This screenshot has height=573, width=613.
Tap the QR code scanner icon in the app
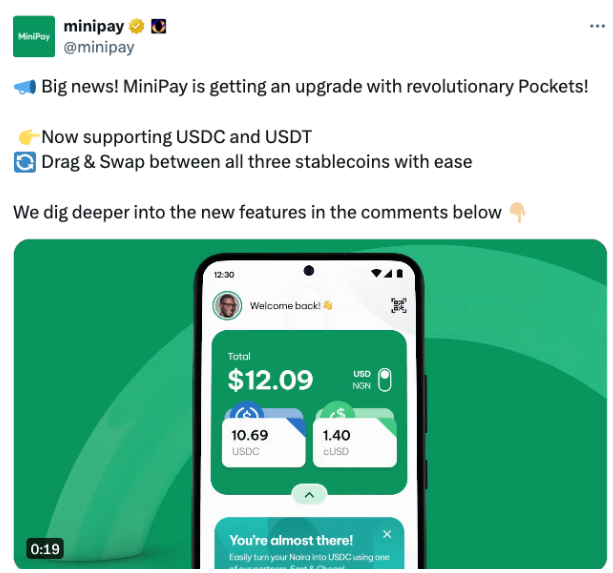pyautogui.click(x=399, y=305)
